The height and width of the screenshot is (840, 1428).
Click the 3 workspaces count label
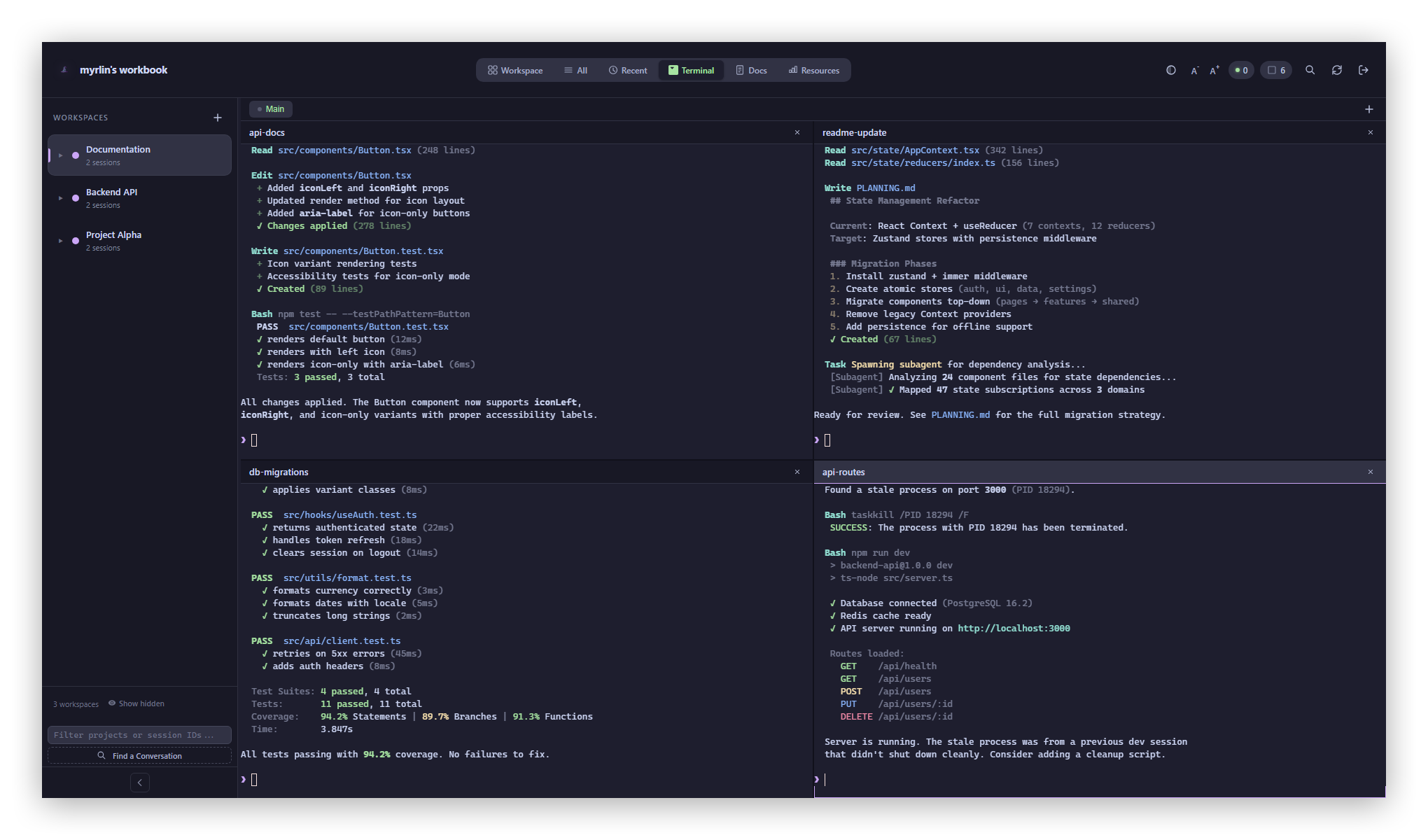point(76,704)
